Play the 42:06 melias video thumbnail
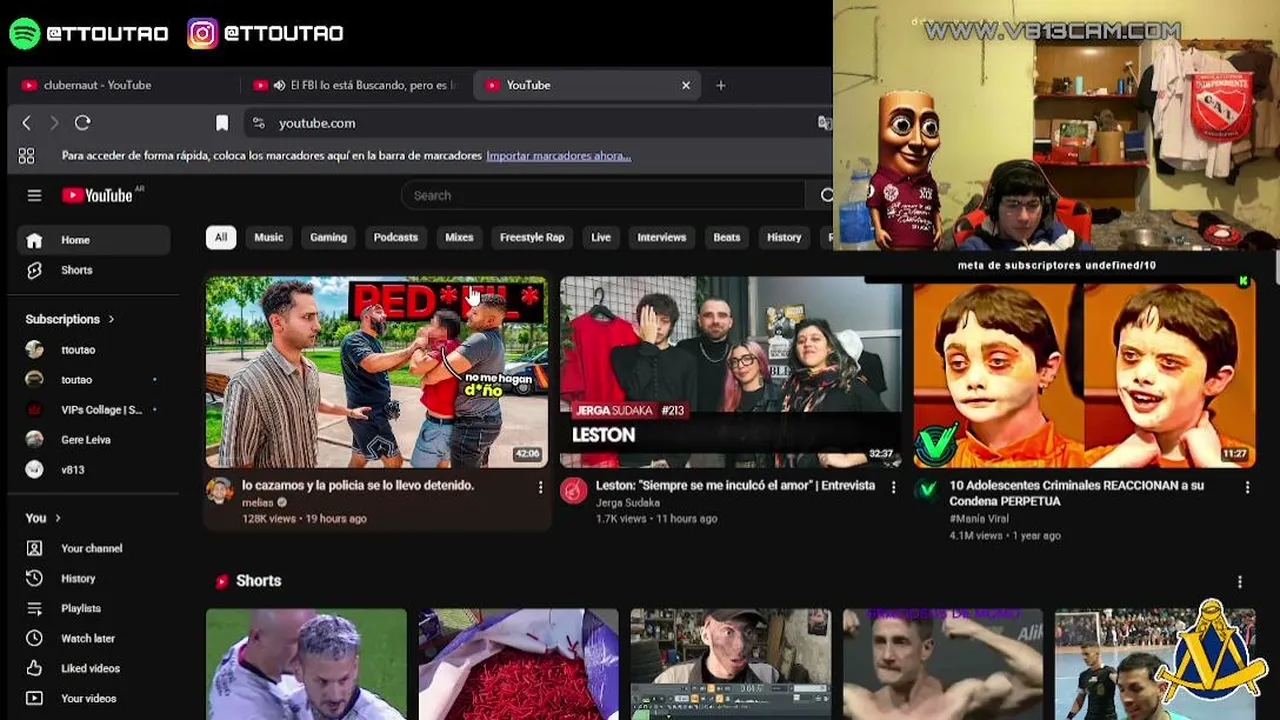The image size is (1280, 720). click(x=377, y=372)
